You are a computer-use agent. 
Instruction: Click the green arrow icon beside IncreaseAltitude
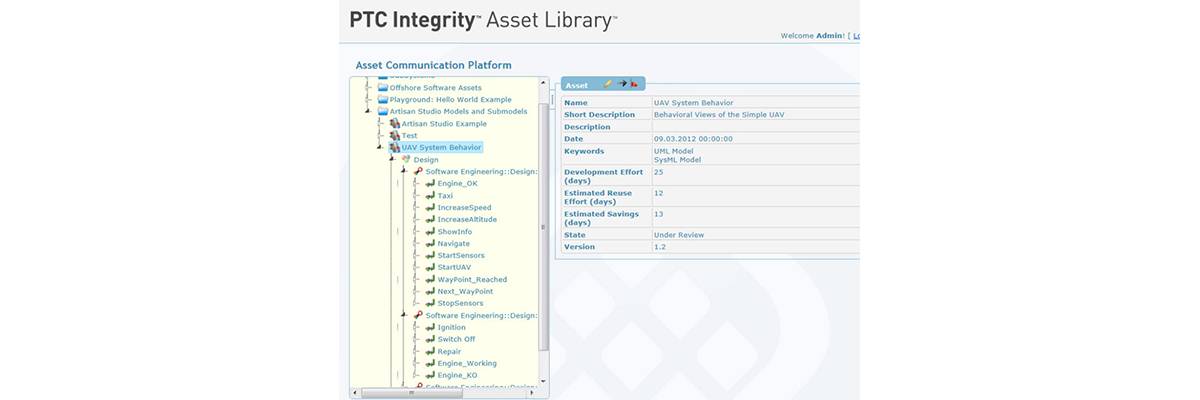(430, 220)
